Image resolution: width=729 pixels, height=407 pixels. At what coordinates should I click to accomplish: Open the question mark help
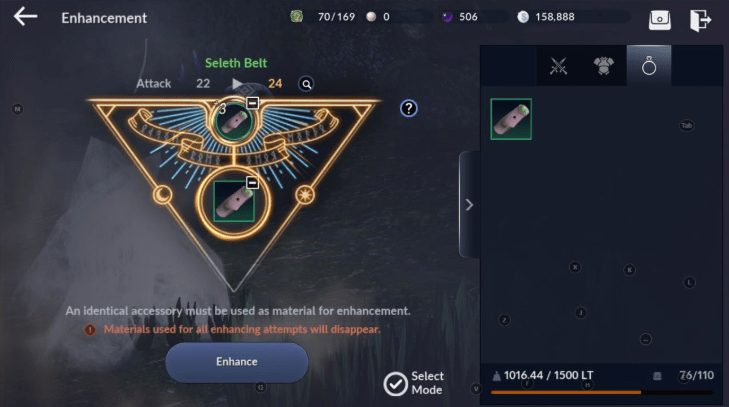(409, 108)
